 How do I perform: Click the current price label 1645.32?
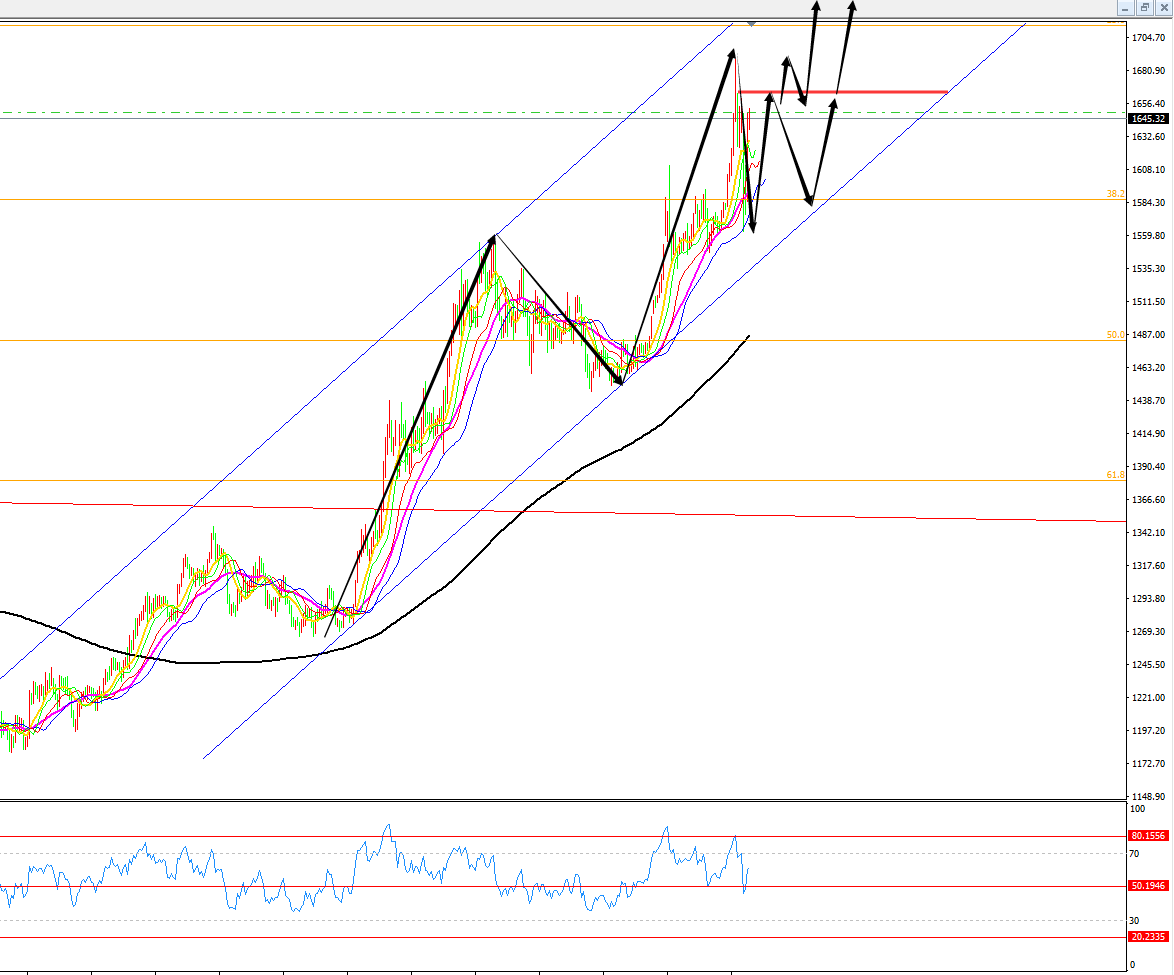(1147, 119)
